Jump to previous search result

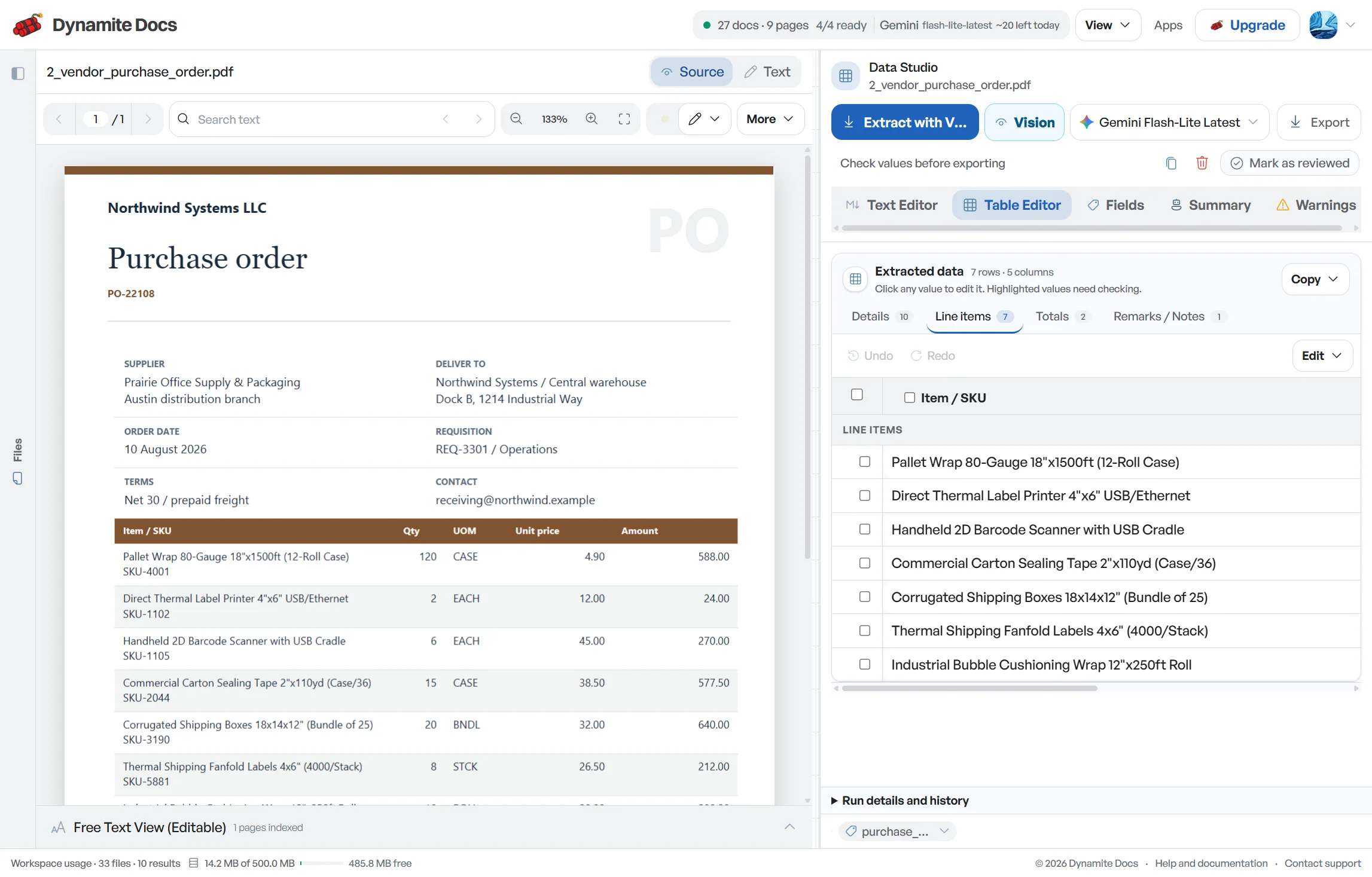point(446,119)
